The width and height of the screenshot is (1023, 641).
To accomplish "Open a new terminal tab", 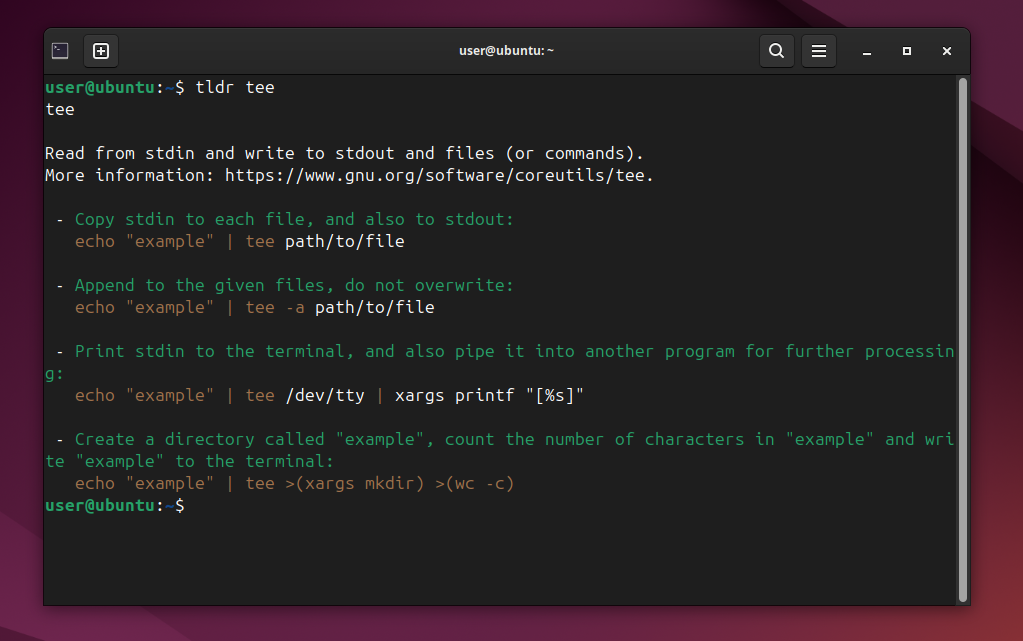I will [x=101, y=51].
